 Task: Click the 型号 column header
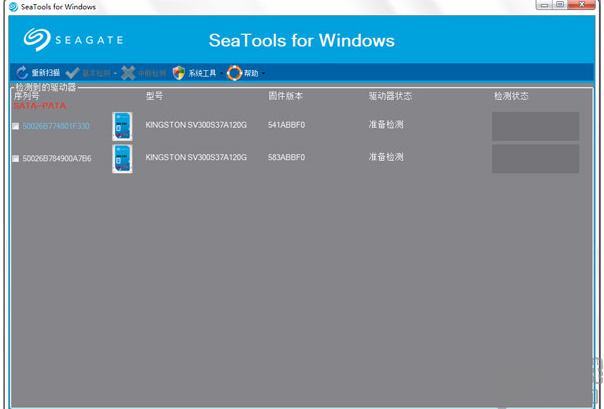click(x=154, y=96)
